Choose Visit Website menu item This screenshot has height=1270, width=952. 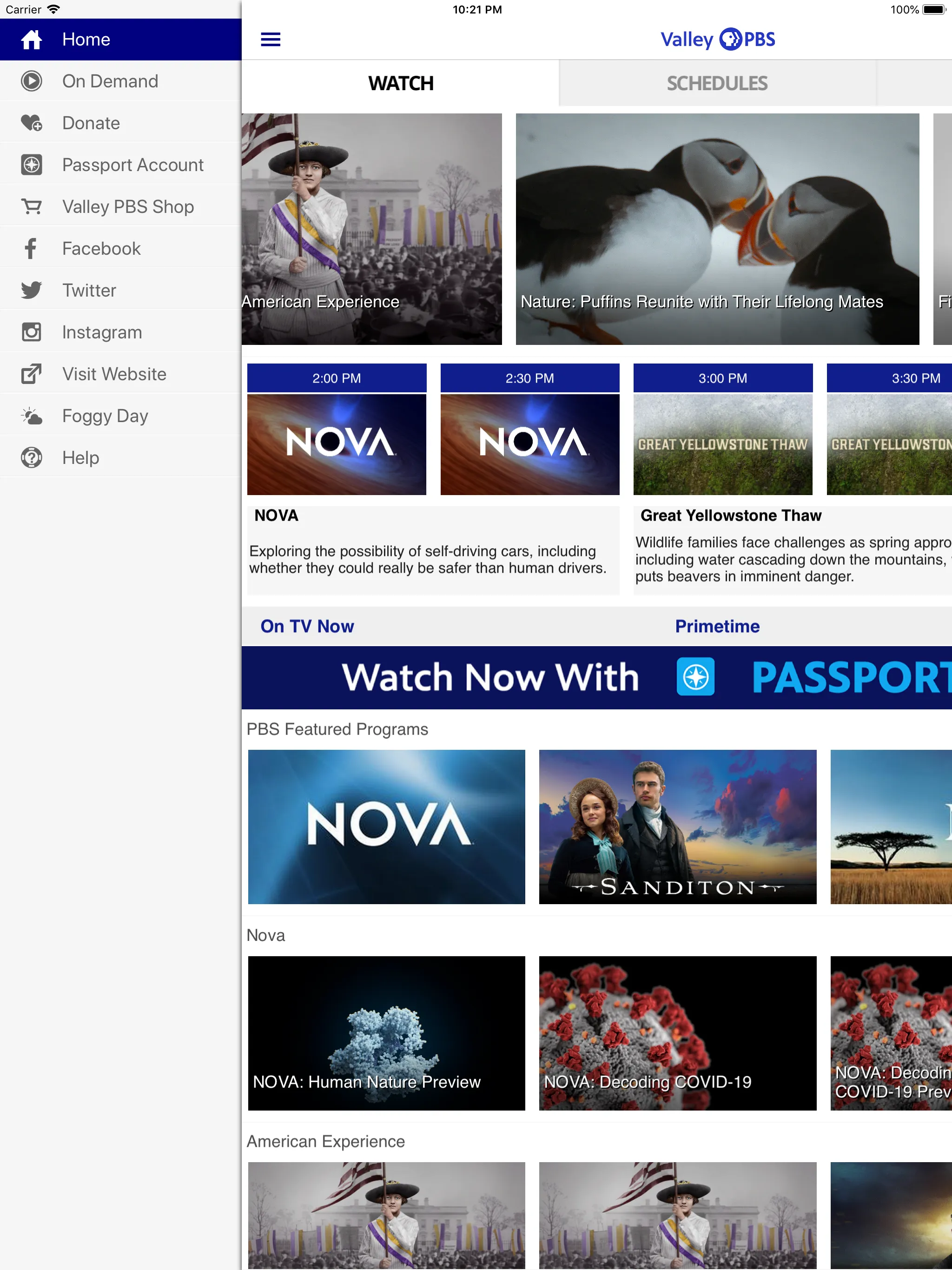coord(120,374)
